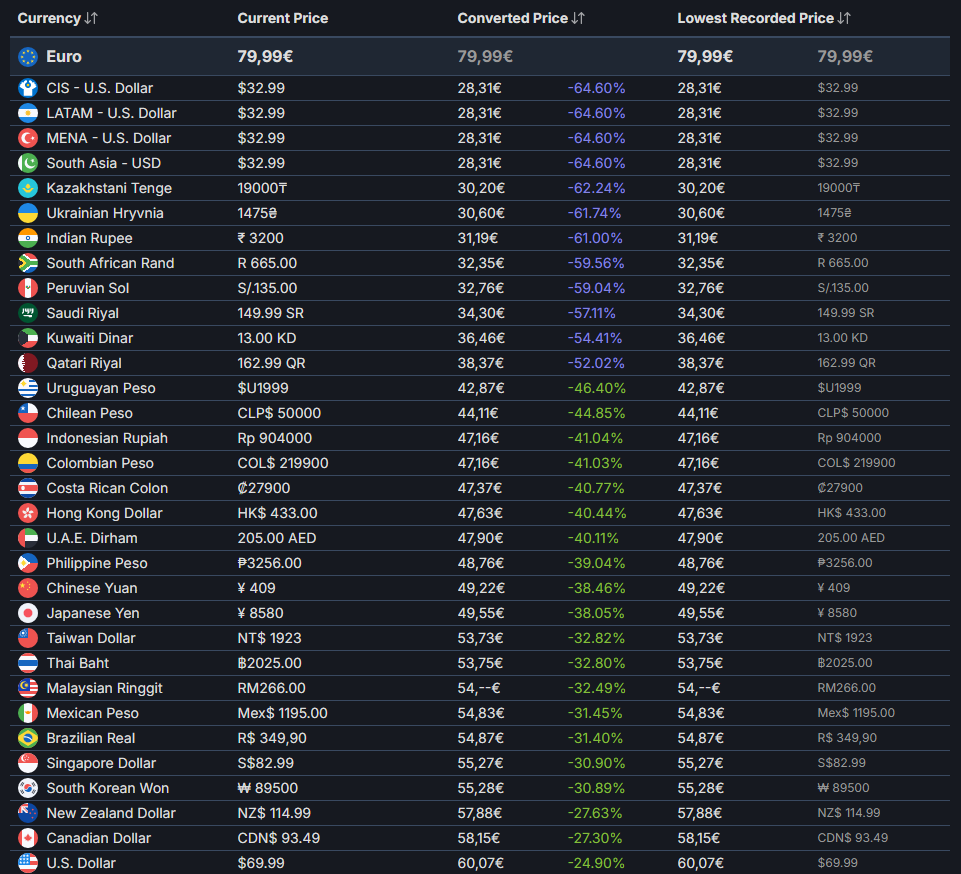Click the Japanese Yen flag icon
The image size is (961, 874).
28,613
